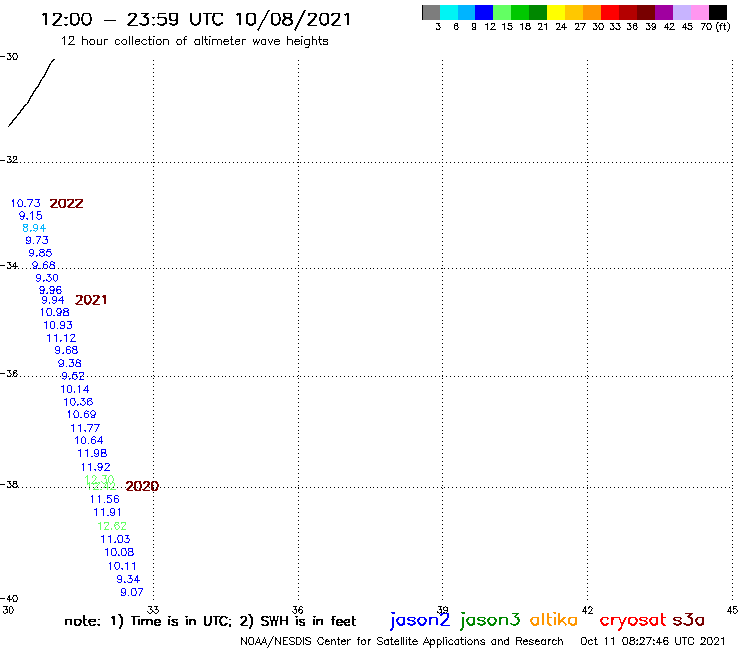Select the yellow 24 ft legend swatch
Screen dimensions: 740x650
point(556,12)
